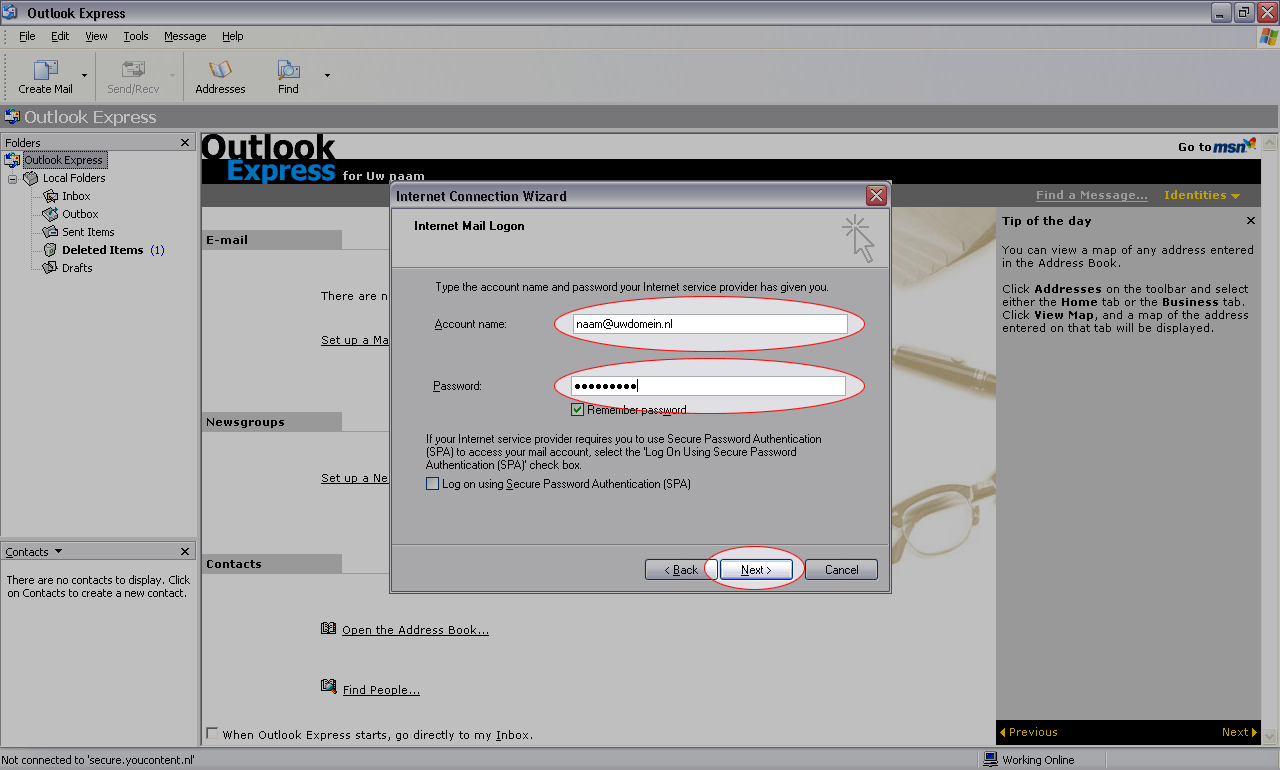Click the Open the Address Book link

tap(415, 630)
